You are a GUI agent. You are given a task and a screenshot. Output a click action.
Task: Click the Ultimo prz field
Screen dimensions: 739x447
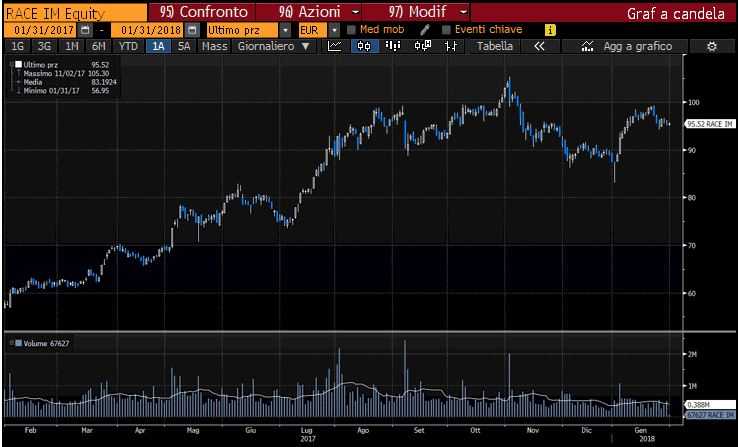point(243,30)
